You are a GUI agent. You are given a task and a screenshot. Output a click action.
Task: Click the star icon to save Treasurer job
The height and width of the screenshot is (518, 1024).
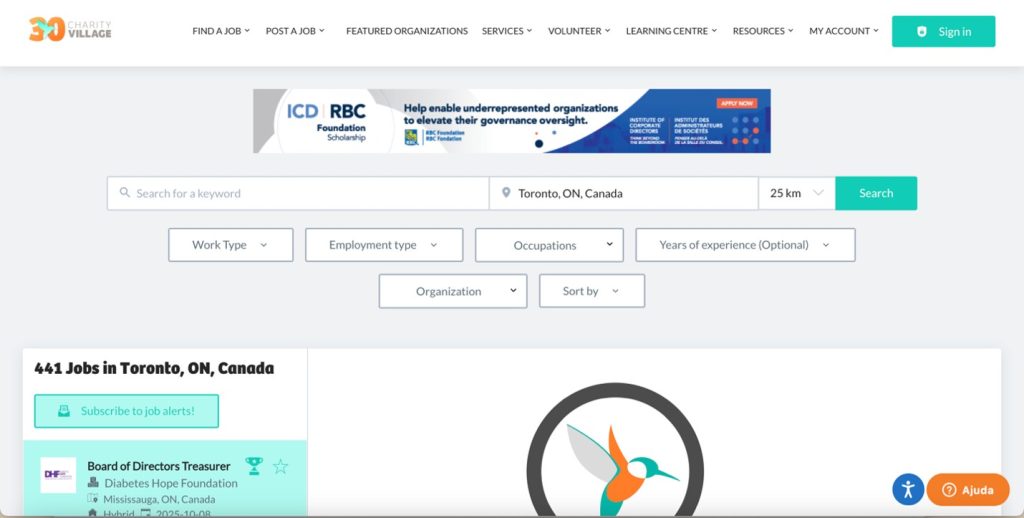pyautogui.click(x=281, y=466)
